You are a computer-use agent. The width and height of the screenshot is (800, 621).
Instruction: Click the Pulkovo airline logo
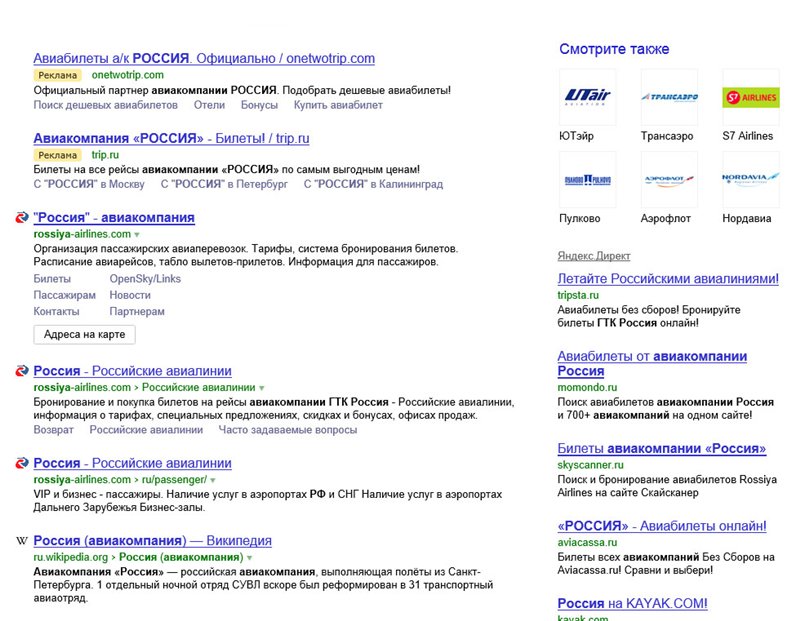pyautogui.click(x=587, y=179)
